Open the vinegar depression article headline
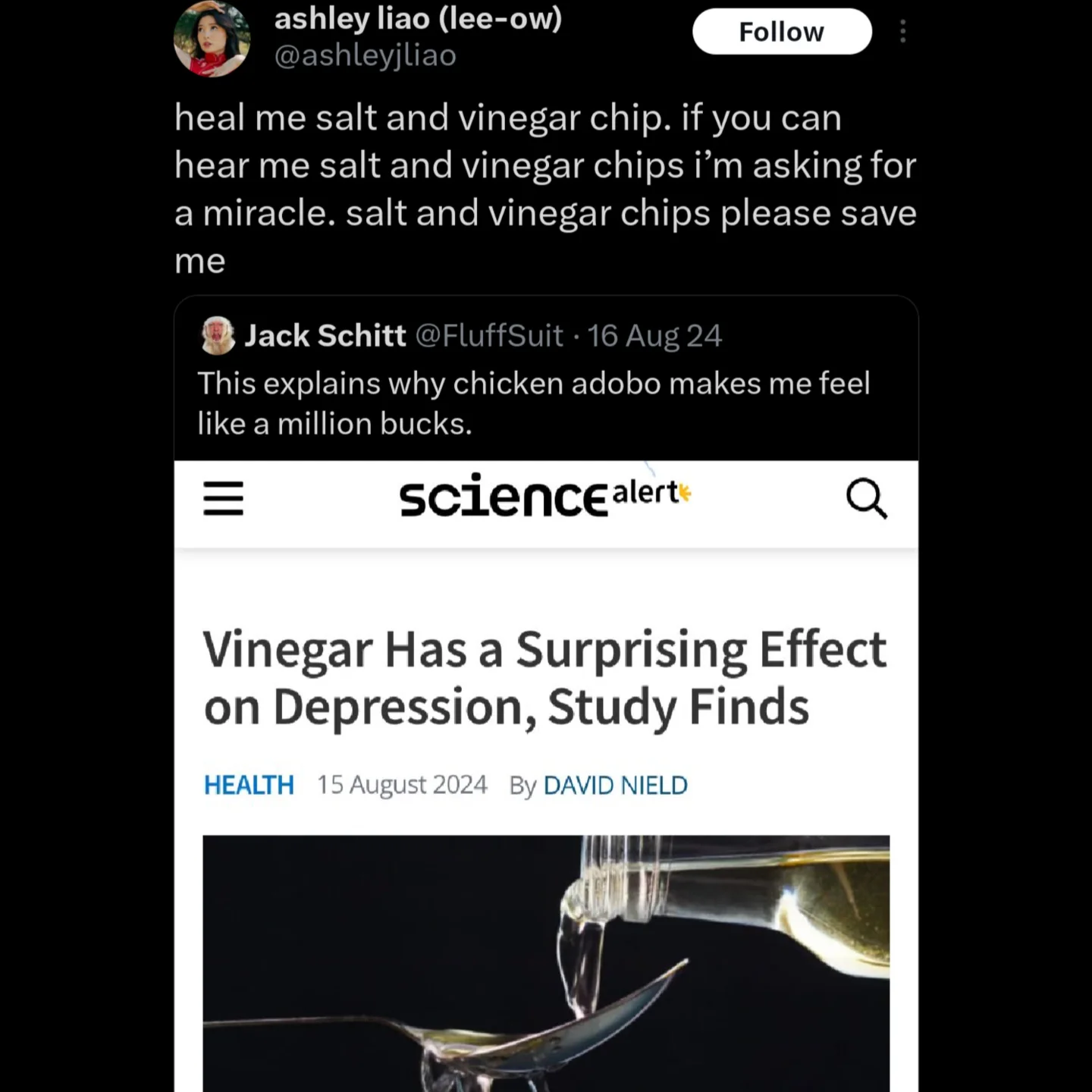The height and width of the screenshot is (1092, 1092). point(543,677)
